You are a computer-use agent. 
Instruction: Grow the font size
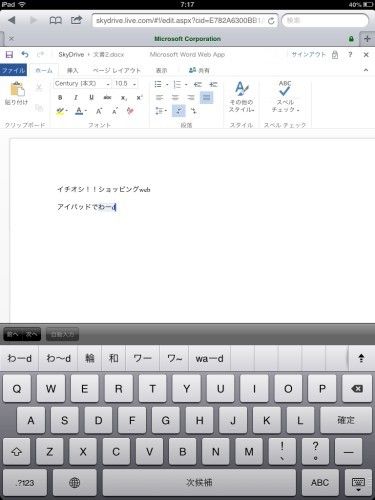(99, 111)
